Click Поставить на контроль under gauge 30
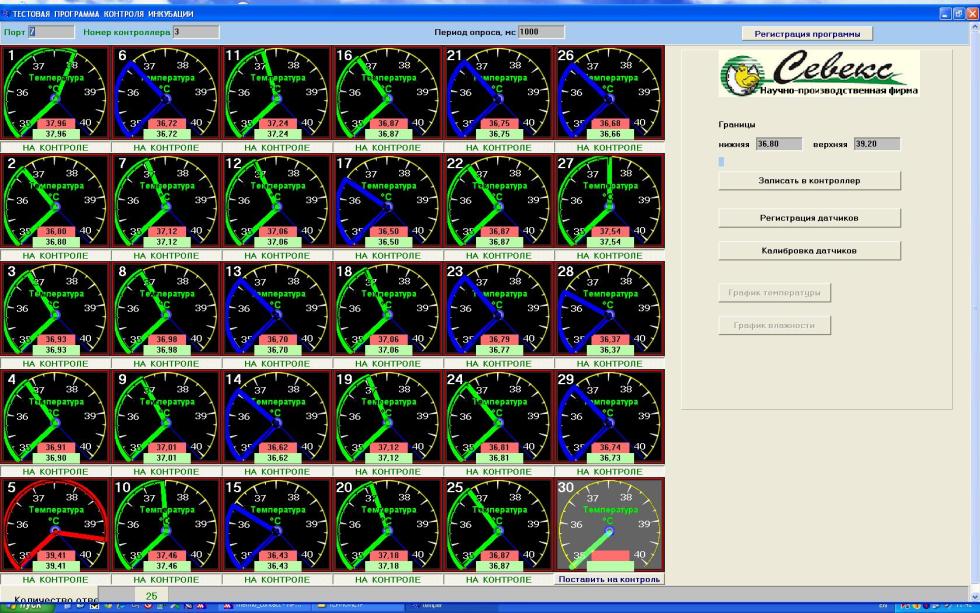The height and width of the screenshot is (613, 980). tap(609, 579)
